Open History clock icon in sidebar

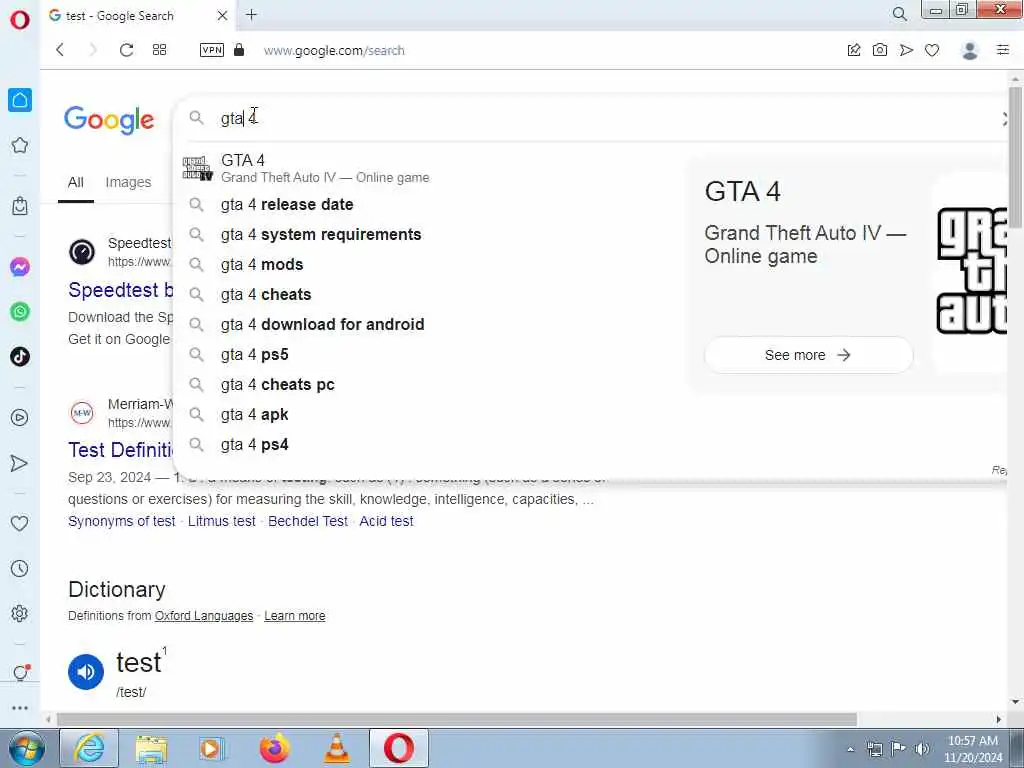pos(20,568)
